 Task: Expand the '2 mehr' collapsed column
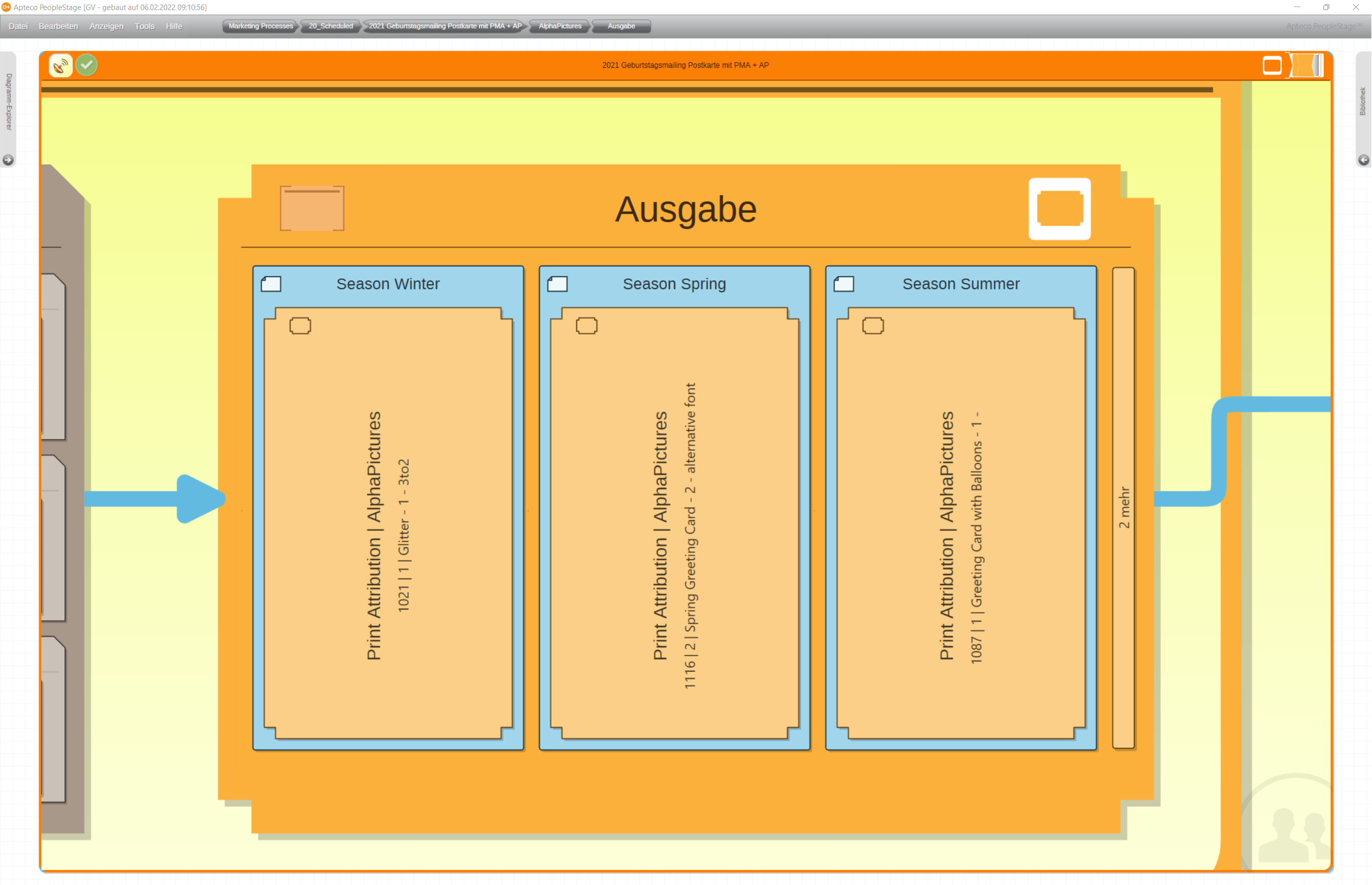pos(1123,508)
